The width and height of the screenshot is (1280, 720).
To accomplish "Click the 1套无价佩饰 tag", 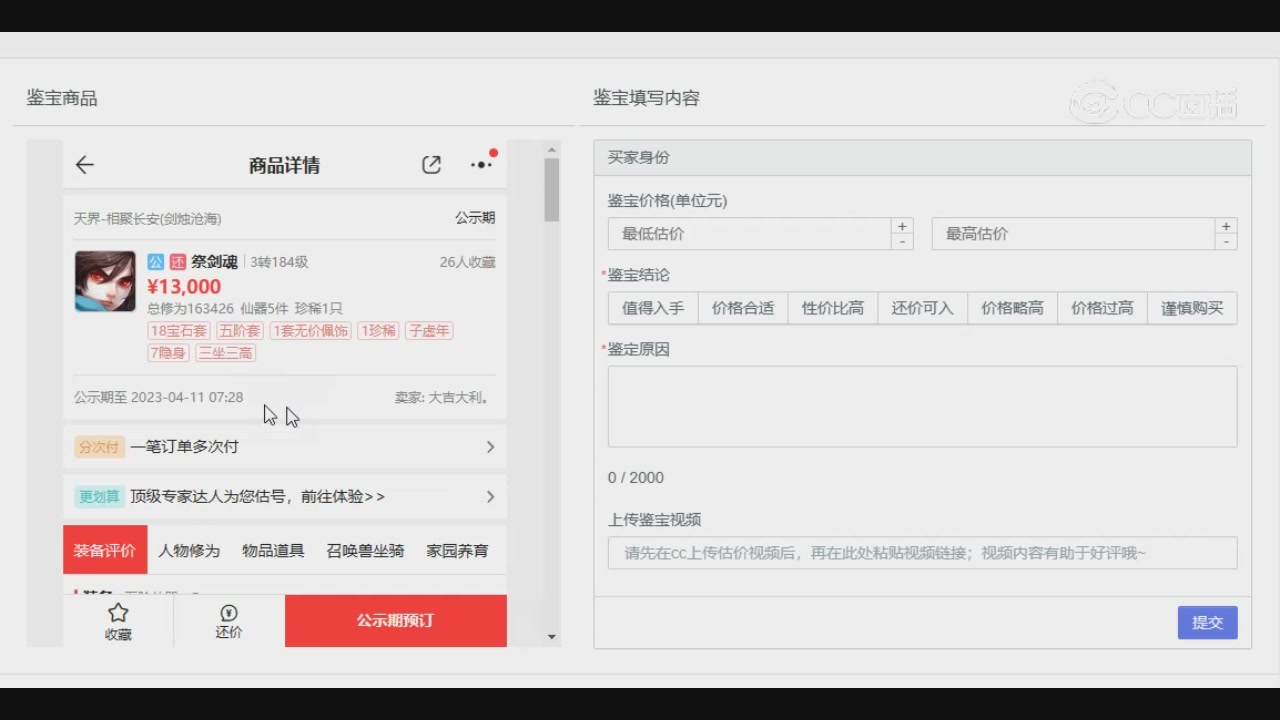I will click(311, 331).
